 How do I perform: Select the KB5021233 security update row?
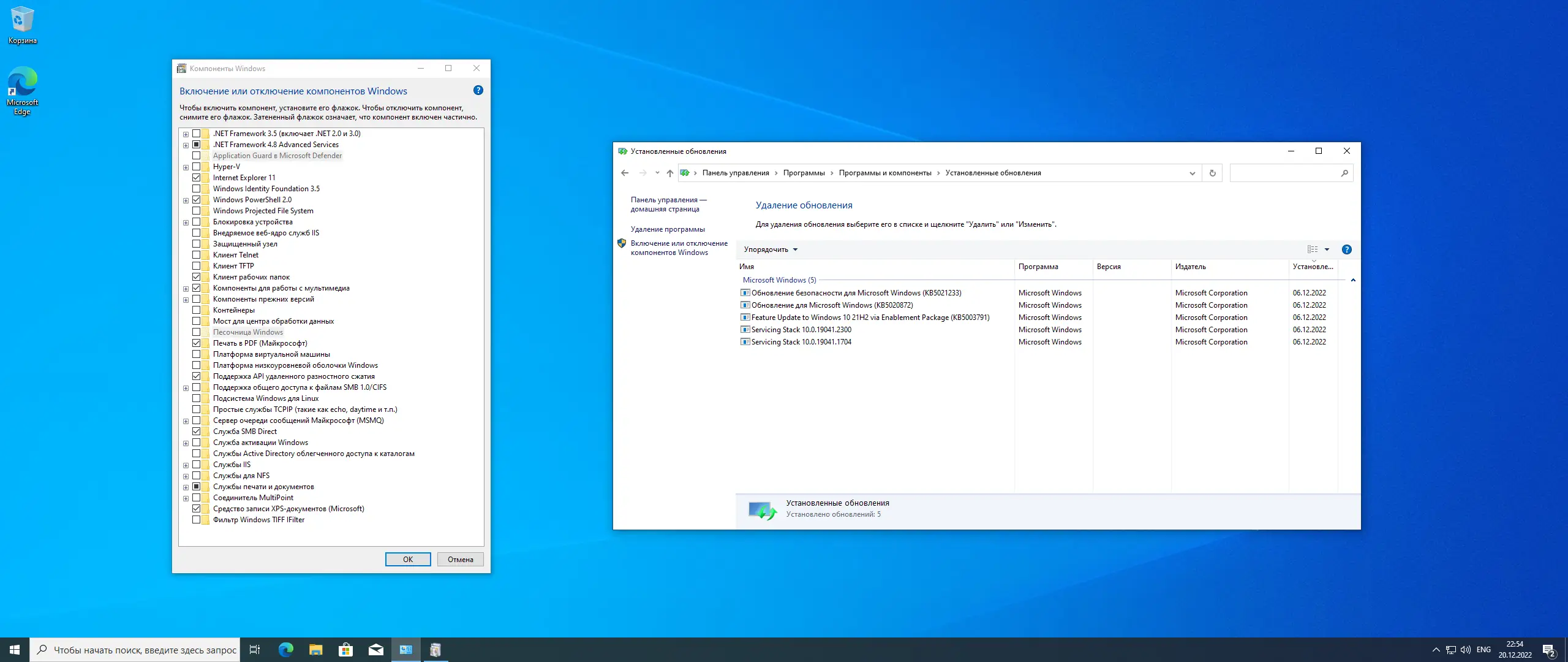[856, 293]
